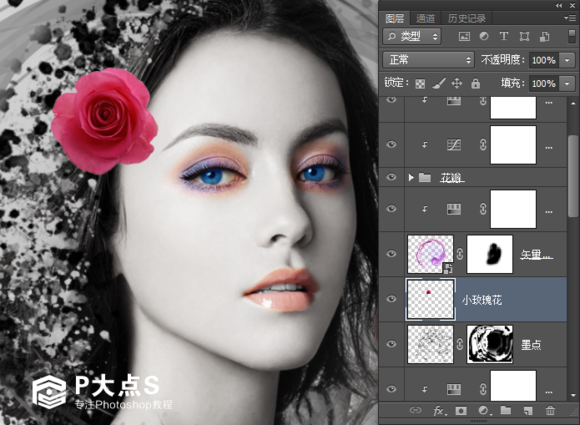Viewport: 580px width, 425px height.
Task: Filter layers by pixel image type
Action: (464, 36)
